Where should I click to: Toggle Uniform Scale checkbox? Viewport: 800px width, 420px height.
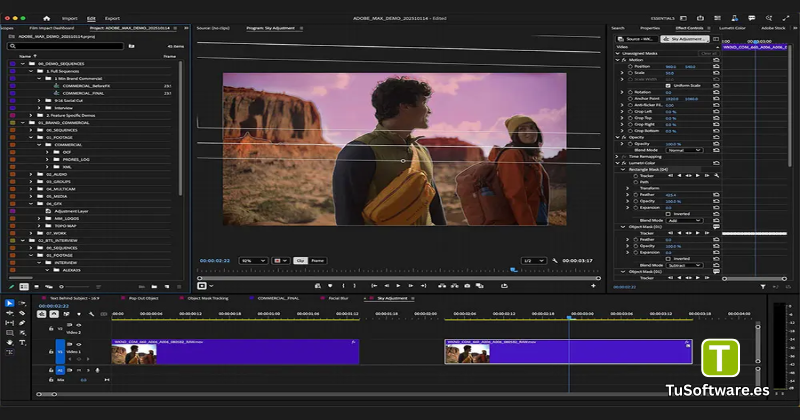(x=668, y=86)
